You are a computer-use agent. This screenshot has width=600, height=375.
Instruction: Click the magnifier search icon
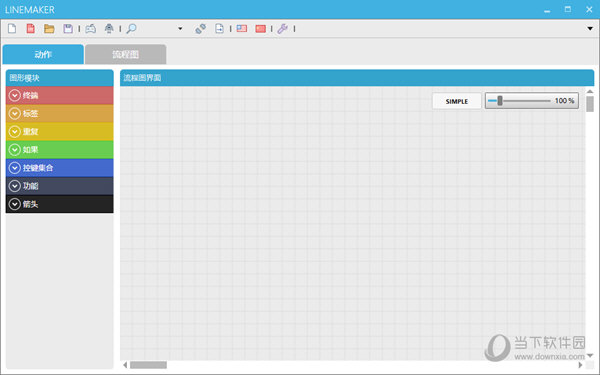[131, 29]
